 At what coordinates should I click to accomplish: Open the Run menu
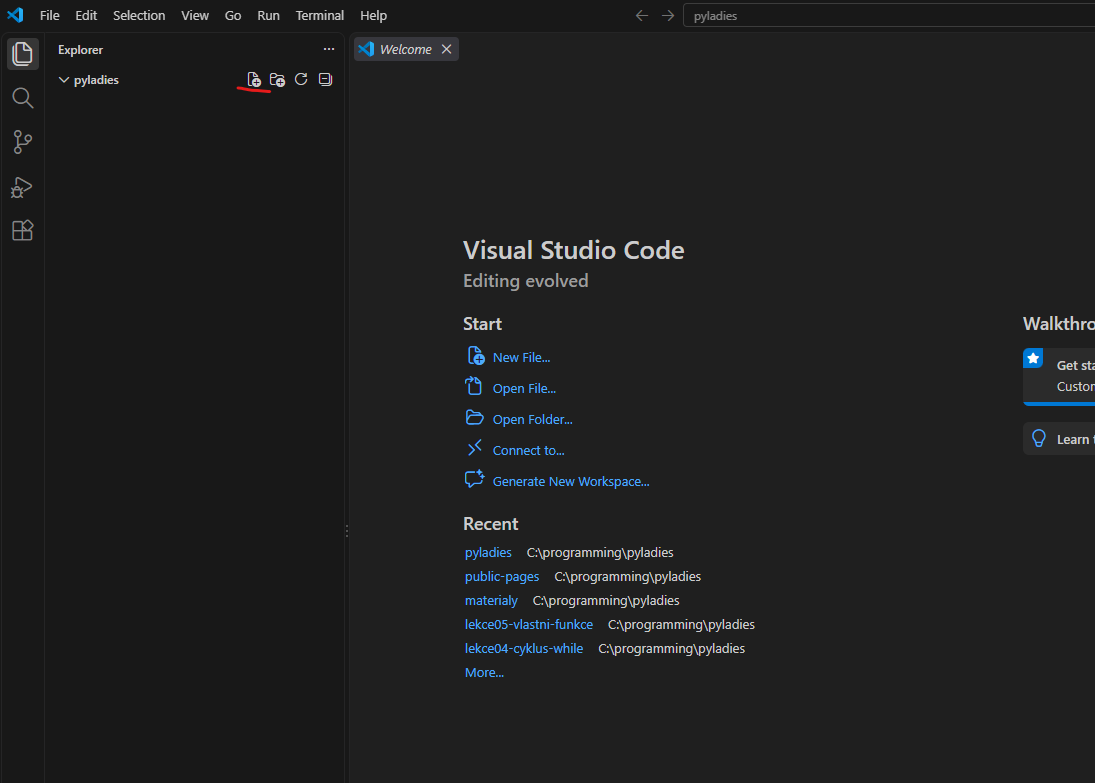tap(268, 15)
